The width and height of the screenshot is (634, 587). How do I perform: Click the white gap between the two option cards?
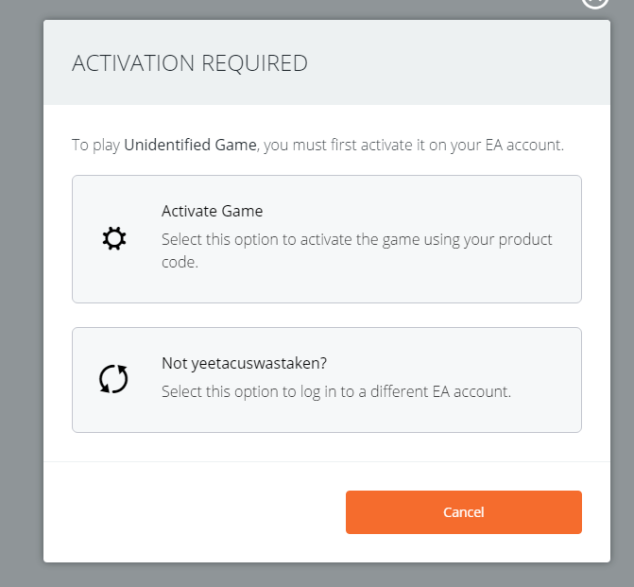[x=326, y=315]
